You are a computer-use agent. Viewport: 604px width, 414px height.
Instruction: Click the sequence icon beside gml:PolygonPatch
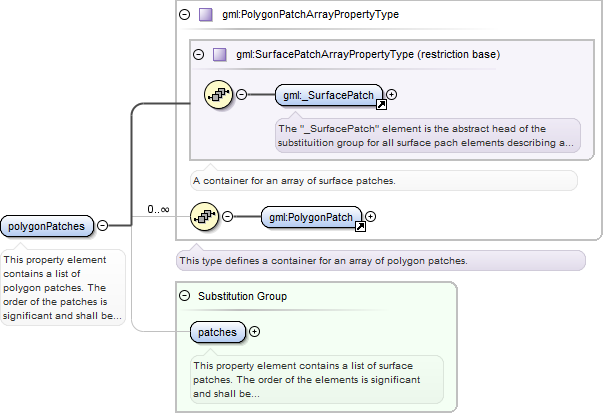(x=204, y=216)
